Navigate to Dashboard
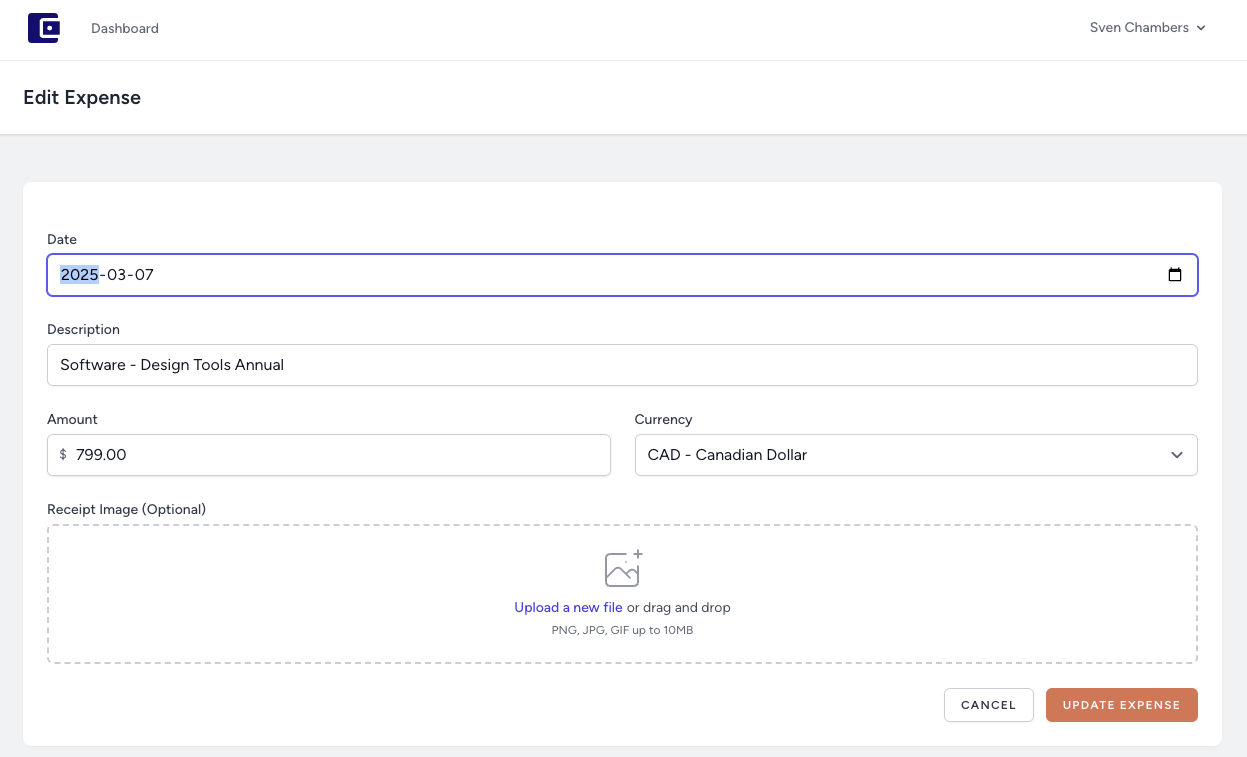 124,28
